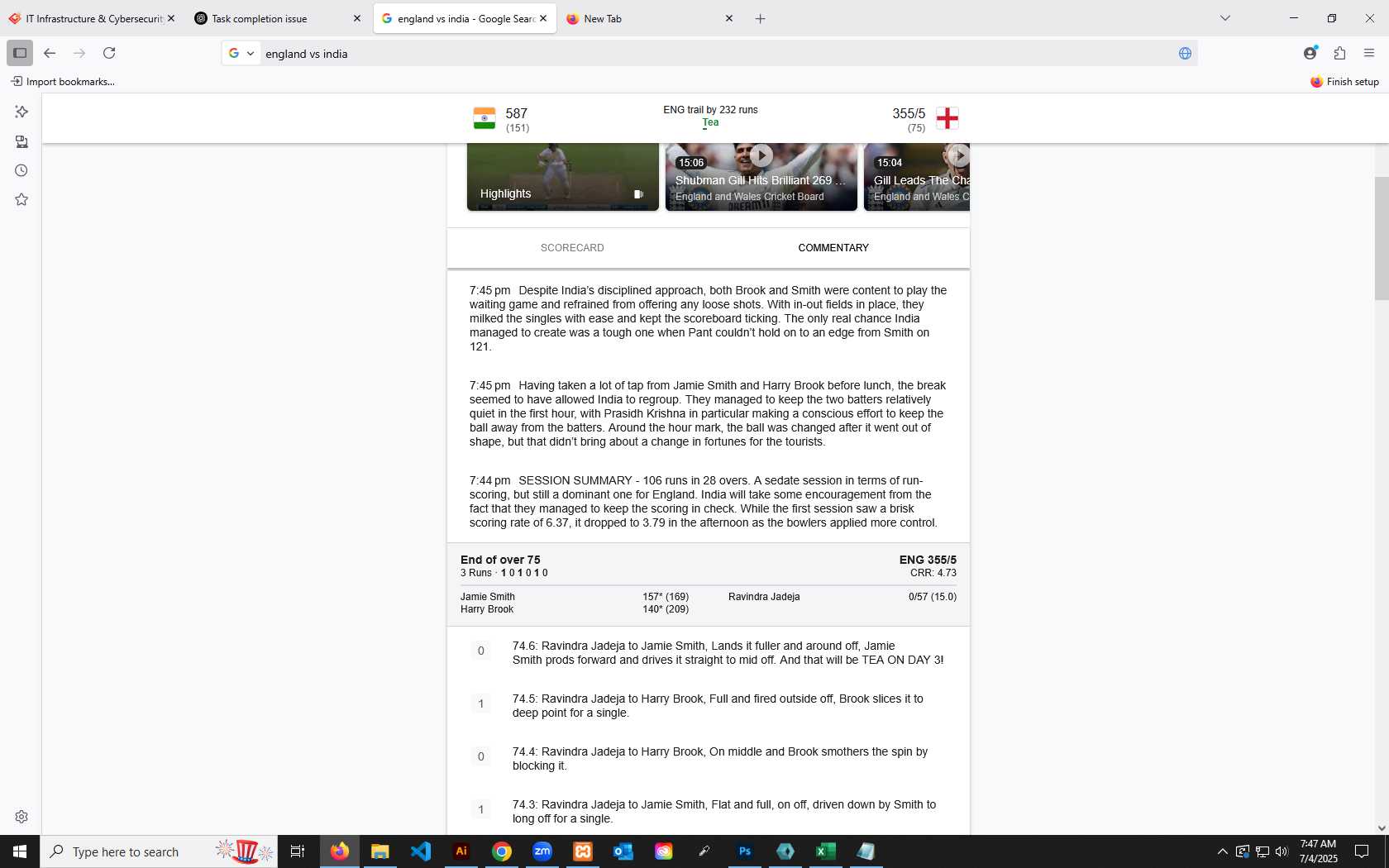
Task: Open Photoshop from the taskbar
Action: point(745,851)
